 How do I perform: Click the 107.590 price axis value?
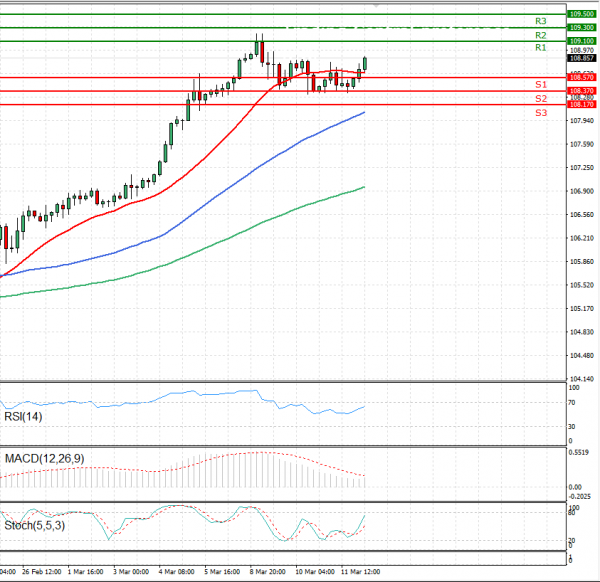pyautogui.click(x=582, y=144)
